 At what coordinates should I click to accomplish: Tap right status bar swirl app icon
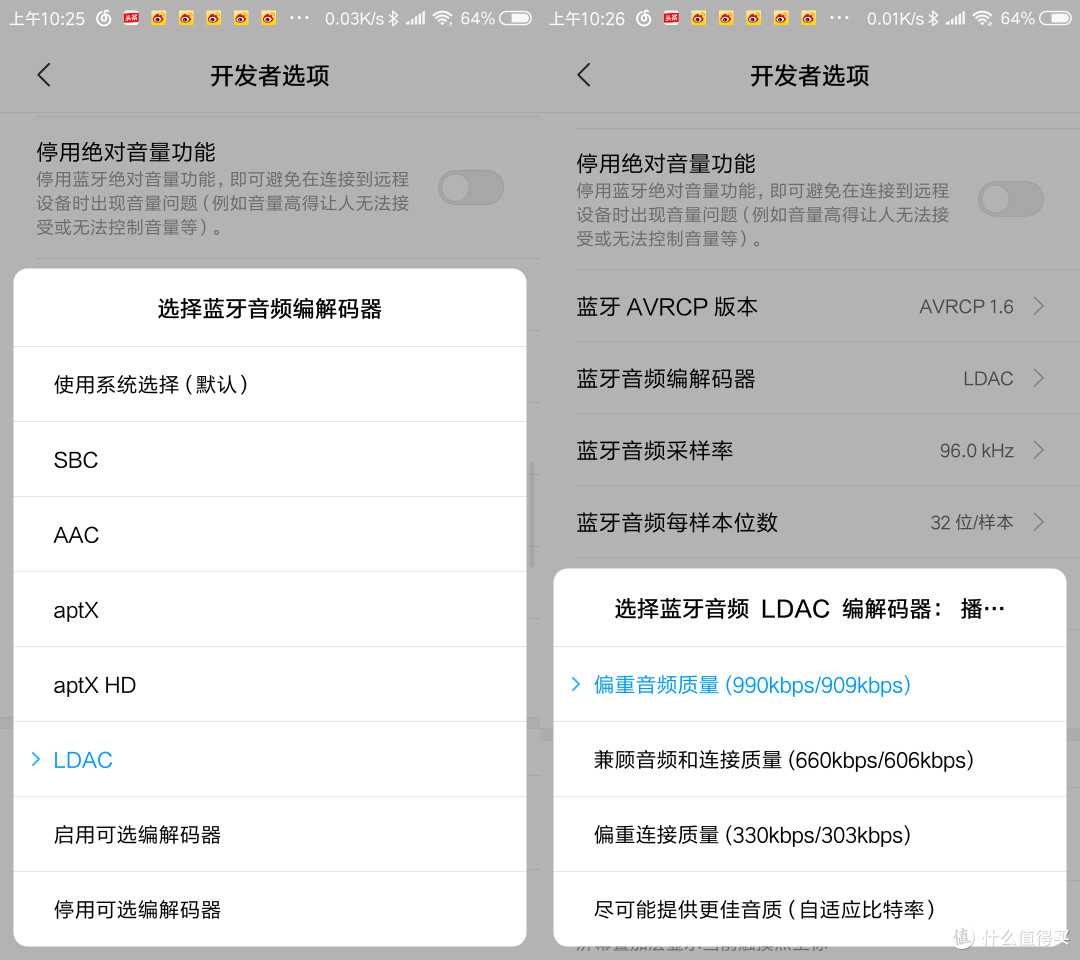click(643, 18)
